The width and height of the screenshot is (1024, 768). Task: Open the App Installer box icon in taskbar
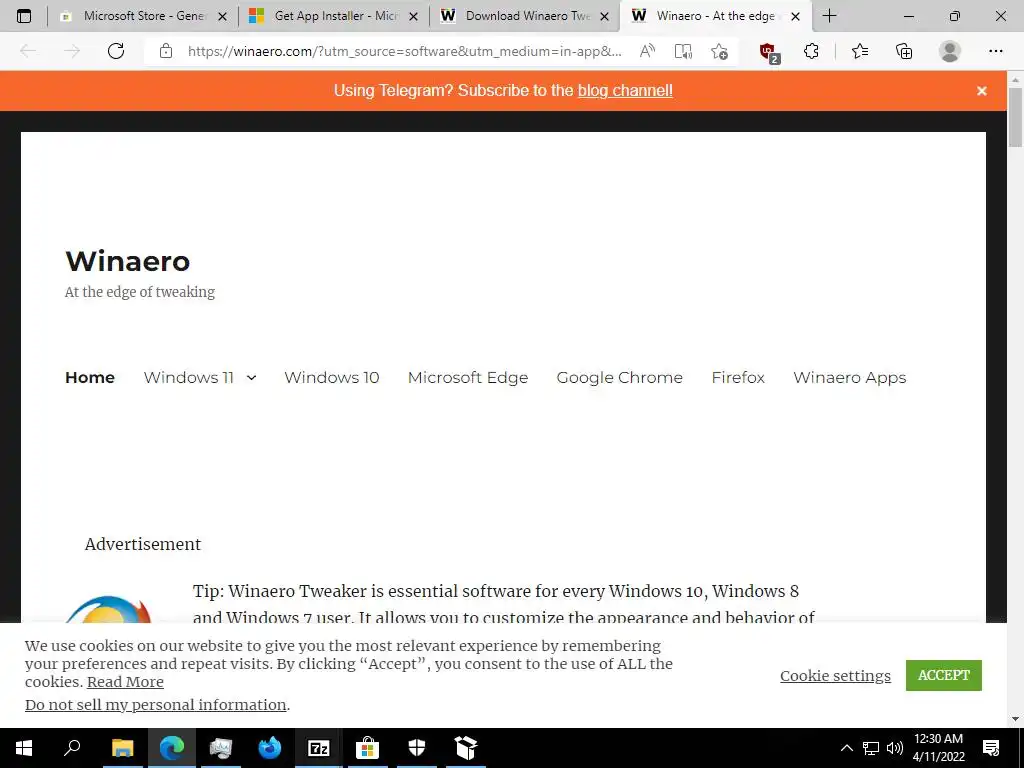pyautogui.click(x=466, y=748)
